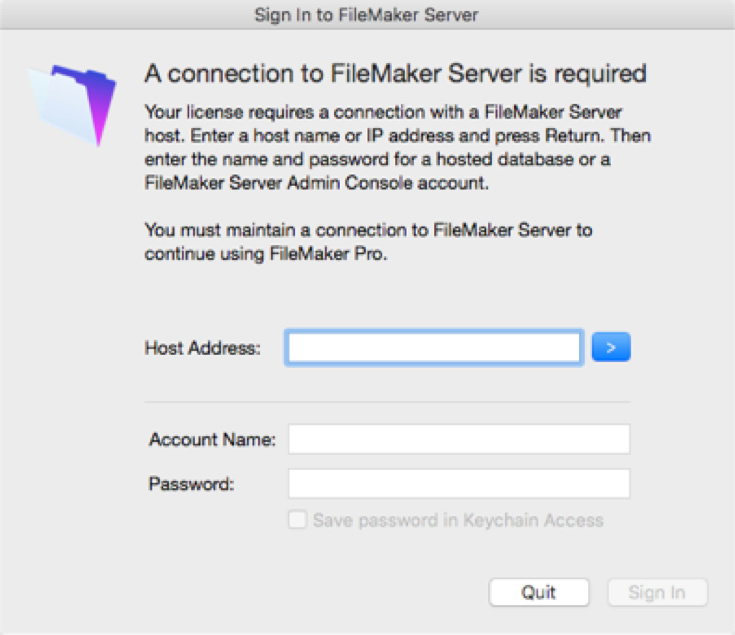Click the line starting You must maintain a connection
The width and height of the screenshot is (735, 635).
pyautogui.click(x=368, y=230)
